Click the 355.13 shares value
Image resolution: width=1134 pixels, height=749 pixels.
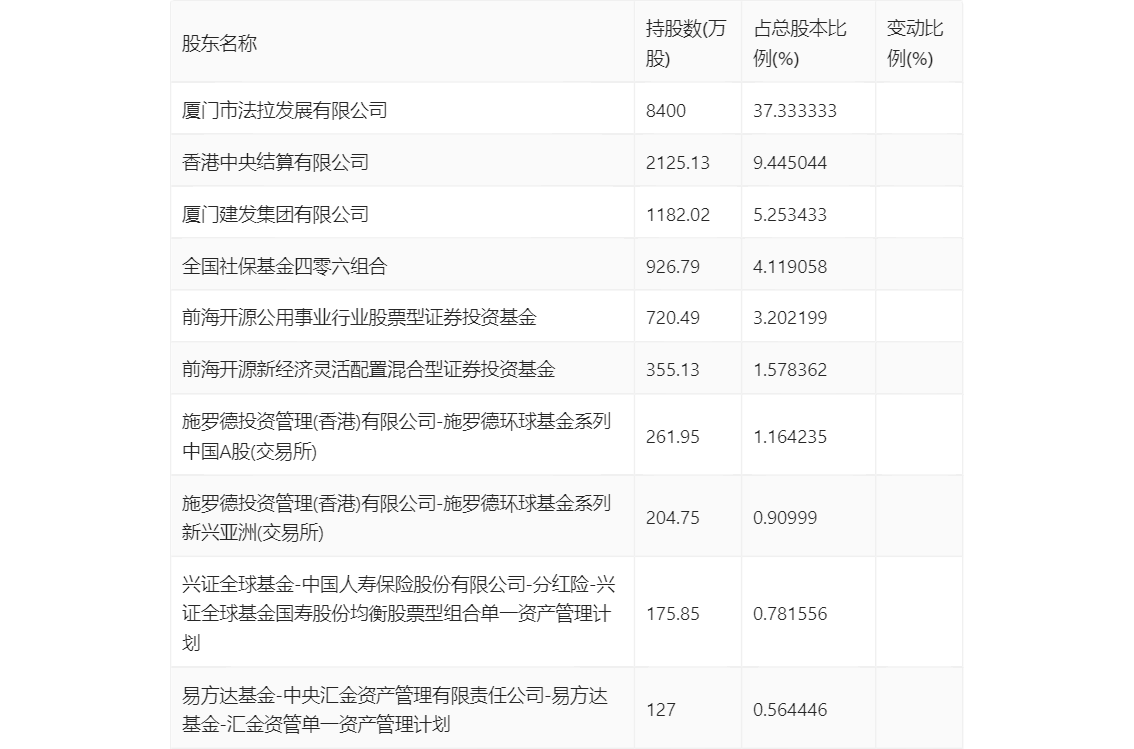pos(673,369)
